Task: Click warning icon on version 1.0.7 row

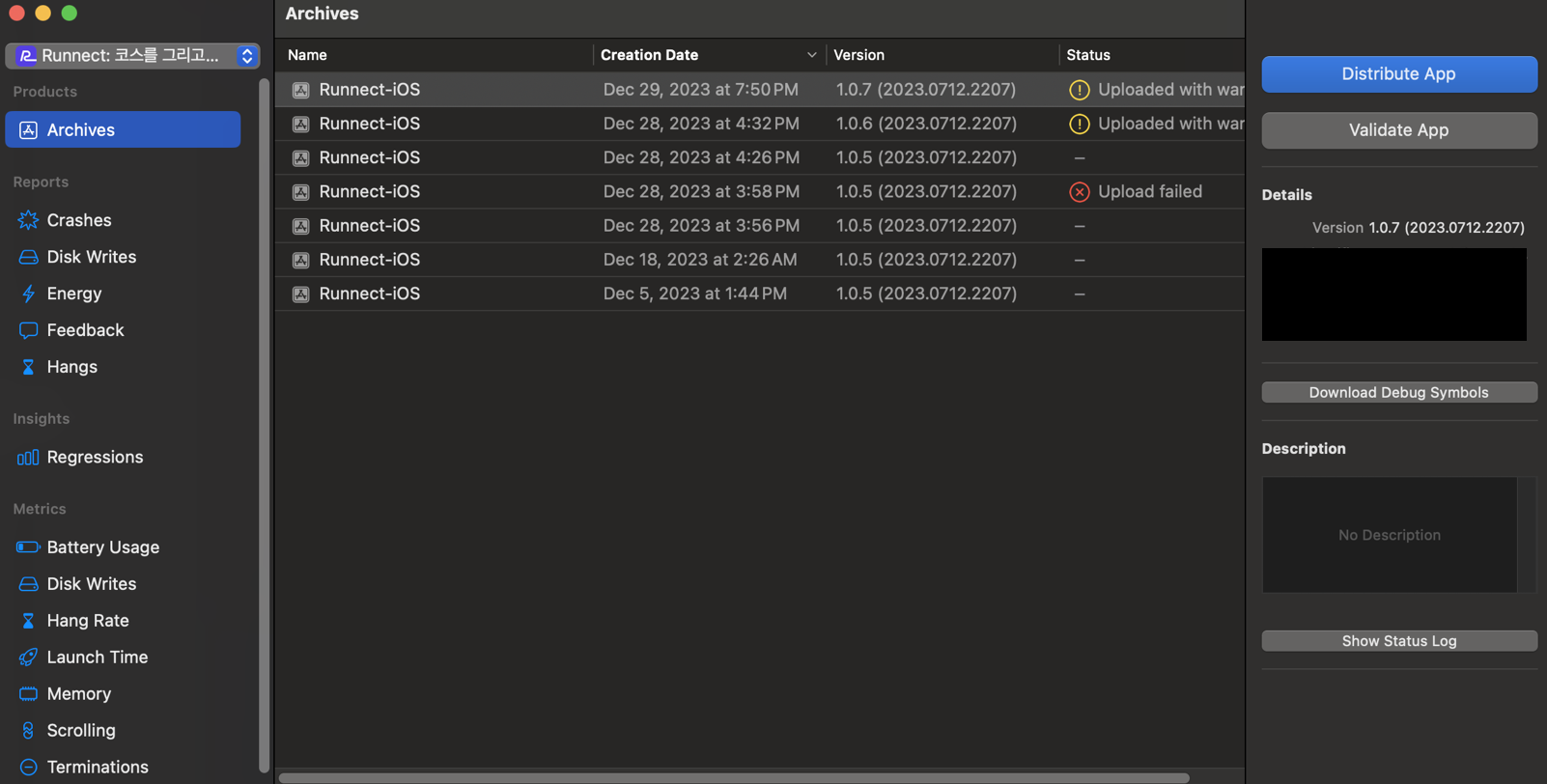Action: pos(1080,90)
